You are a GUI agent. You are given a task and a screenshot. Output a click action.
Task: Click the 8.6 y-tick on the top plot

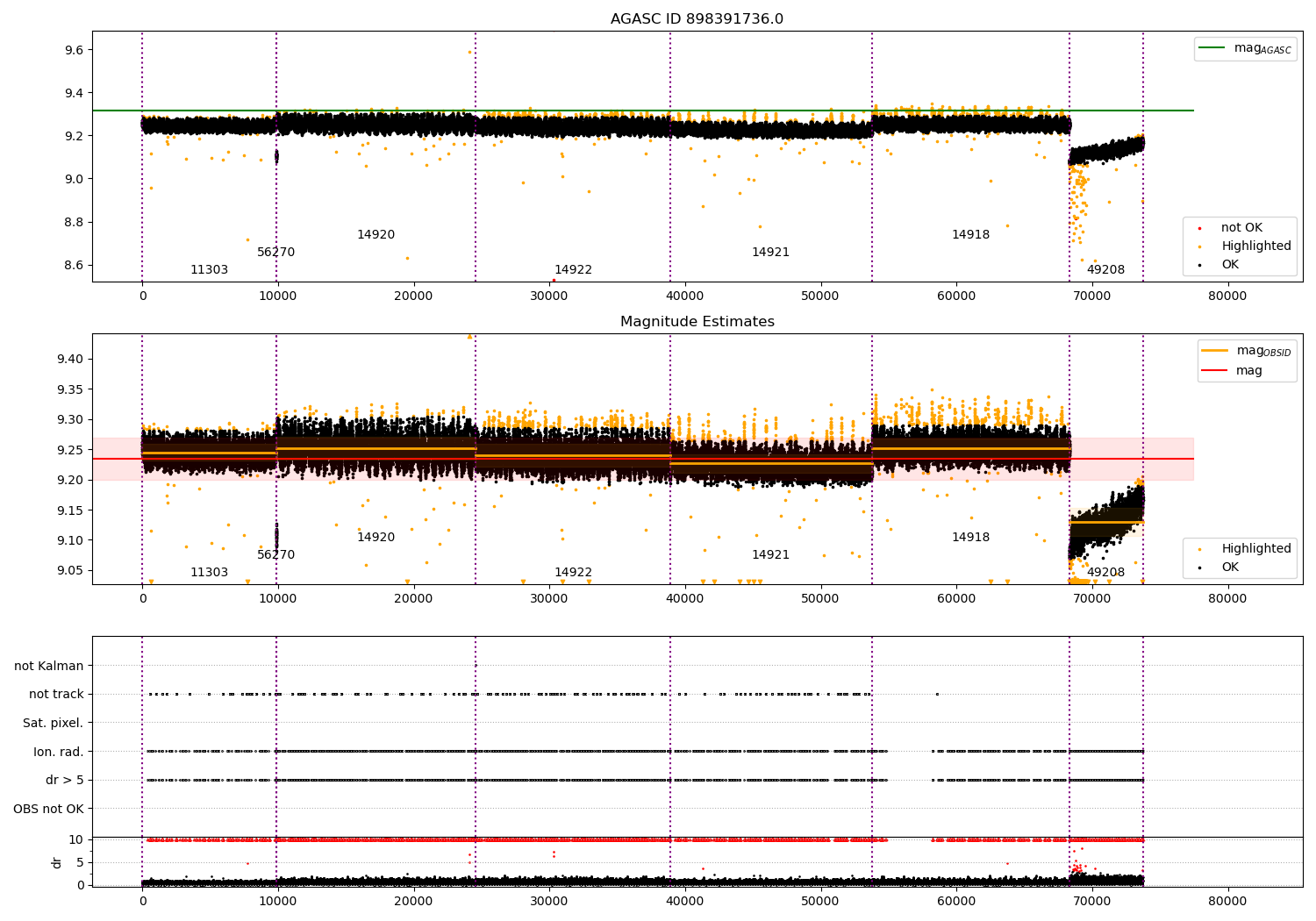(x=73, y=266)
